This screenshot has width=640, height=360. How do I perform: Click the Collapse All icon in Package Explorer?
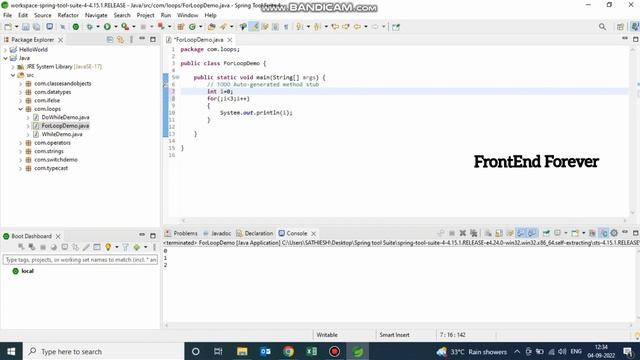pyautogui.click(x=109, y=40)
